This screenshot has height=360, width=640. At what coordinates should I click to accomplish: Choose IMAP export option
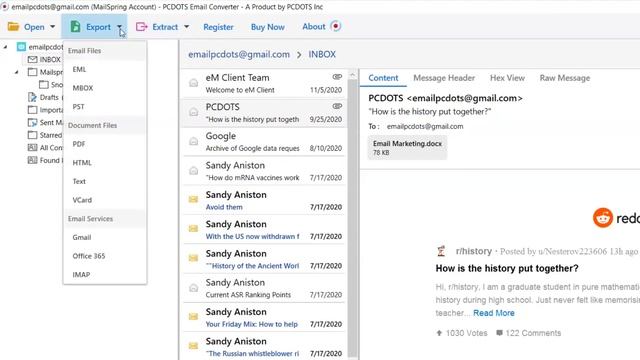tap(105, 275)
